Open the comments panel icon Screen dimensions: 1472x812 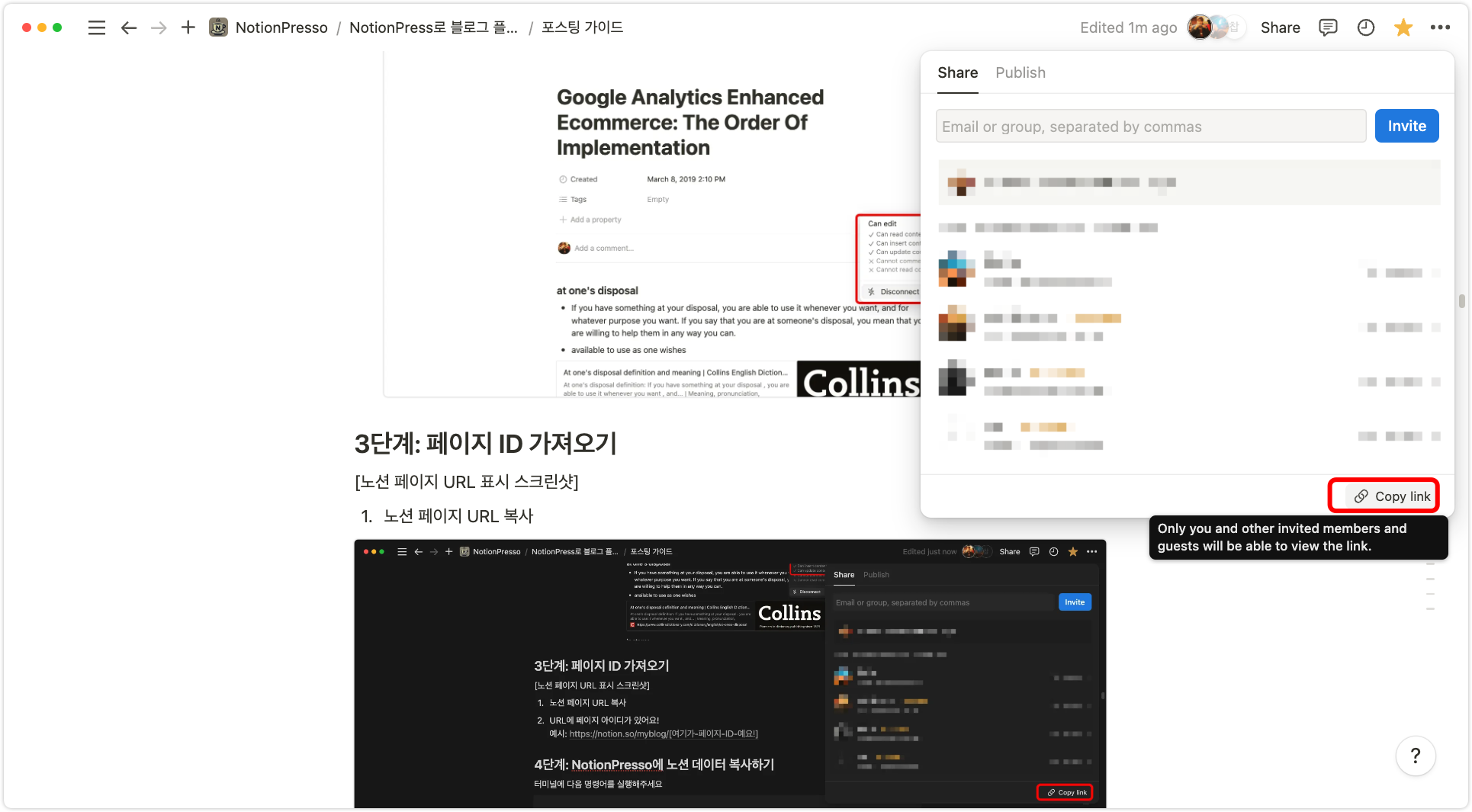(x=1328, y=28)
